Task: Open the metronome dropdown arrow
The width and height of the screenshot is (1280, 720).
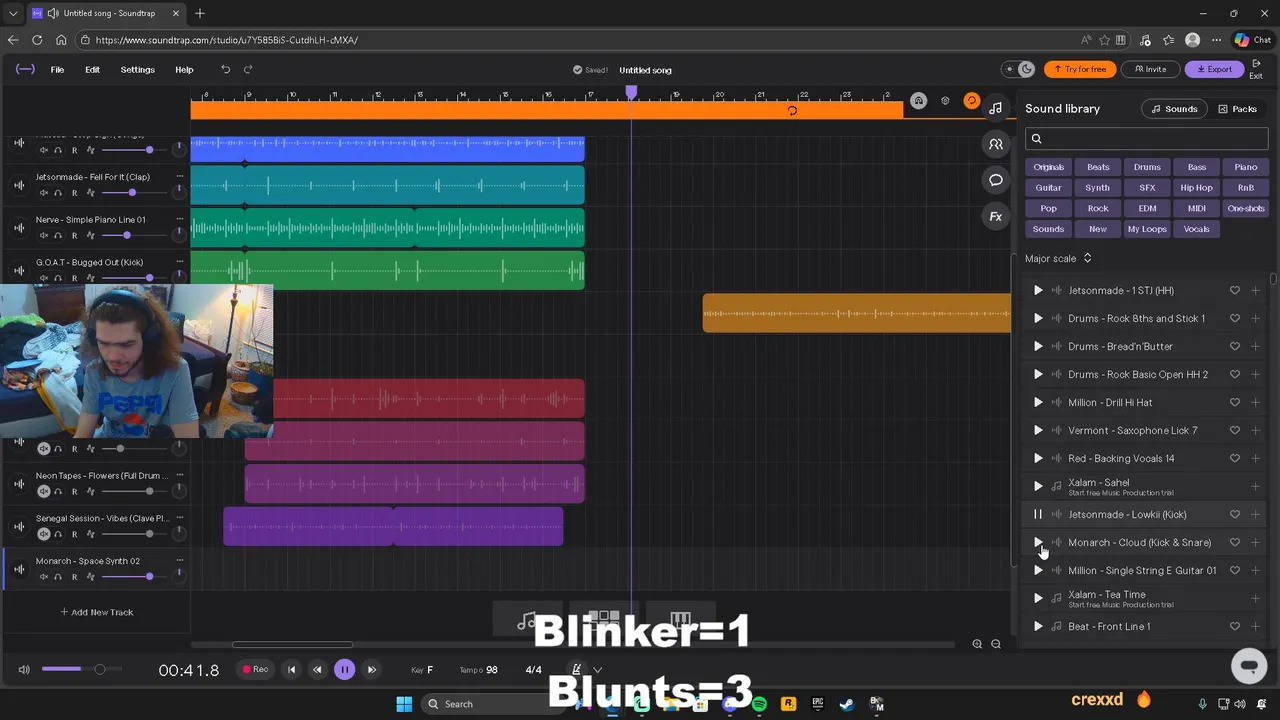Action: (597, 670)
